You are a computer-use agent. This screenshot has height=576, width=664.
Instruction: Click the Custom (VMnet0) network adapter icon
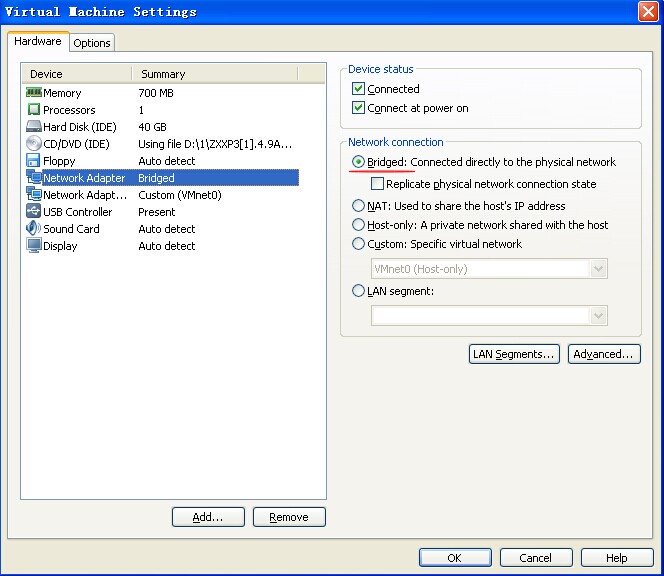click(x=34, y=194)
